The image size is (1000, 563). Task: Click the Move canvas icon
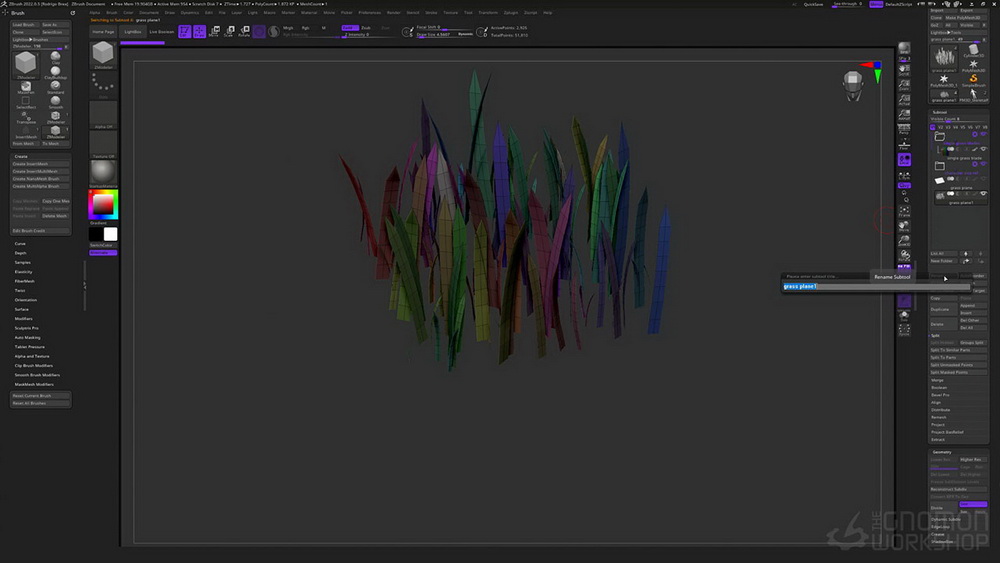pyautogui.click(x=904, y=226)
